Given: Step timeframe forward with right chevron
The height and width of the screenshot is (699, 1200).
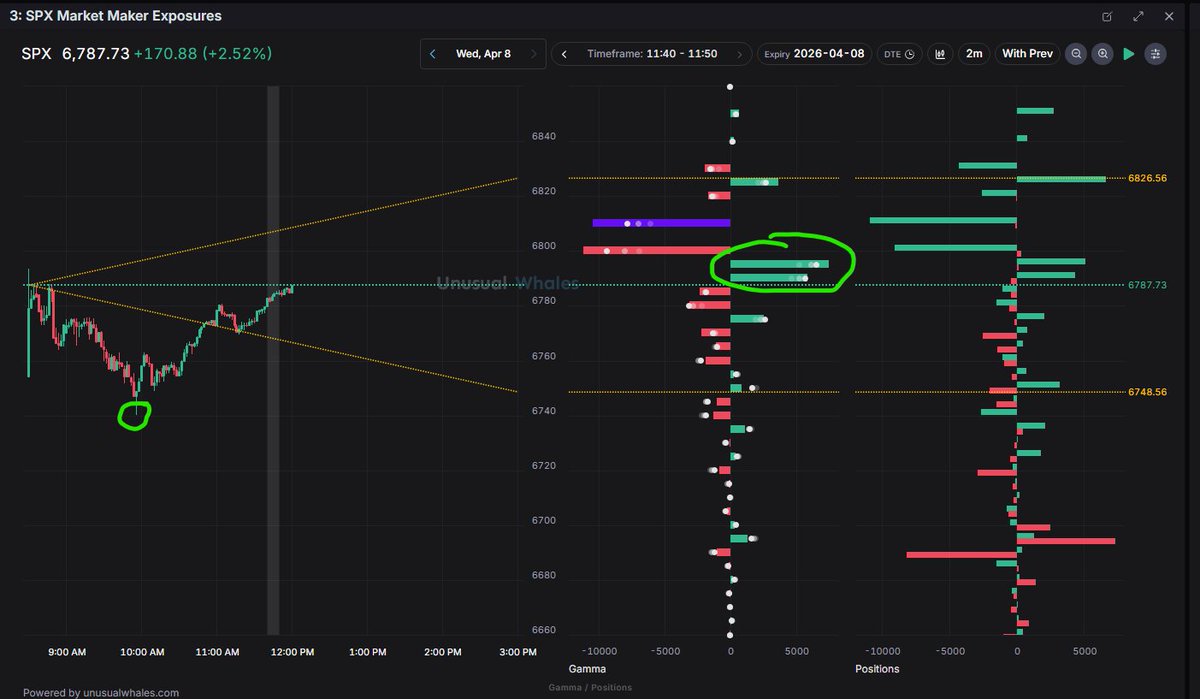Looking at the screenshot, I should point(740,54).
